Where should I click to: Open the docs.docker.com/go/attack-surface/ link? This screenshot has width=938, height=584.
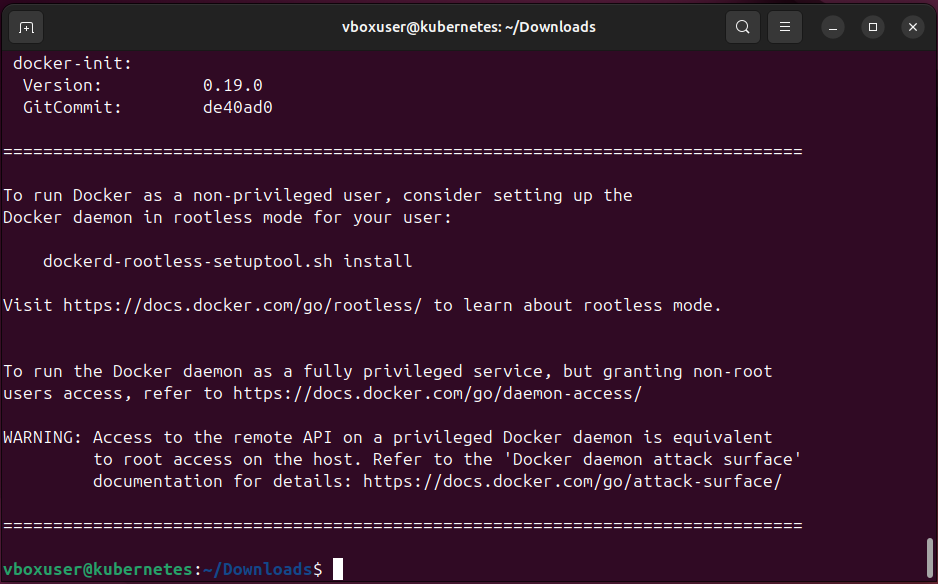pos(571,481)
